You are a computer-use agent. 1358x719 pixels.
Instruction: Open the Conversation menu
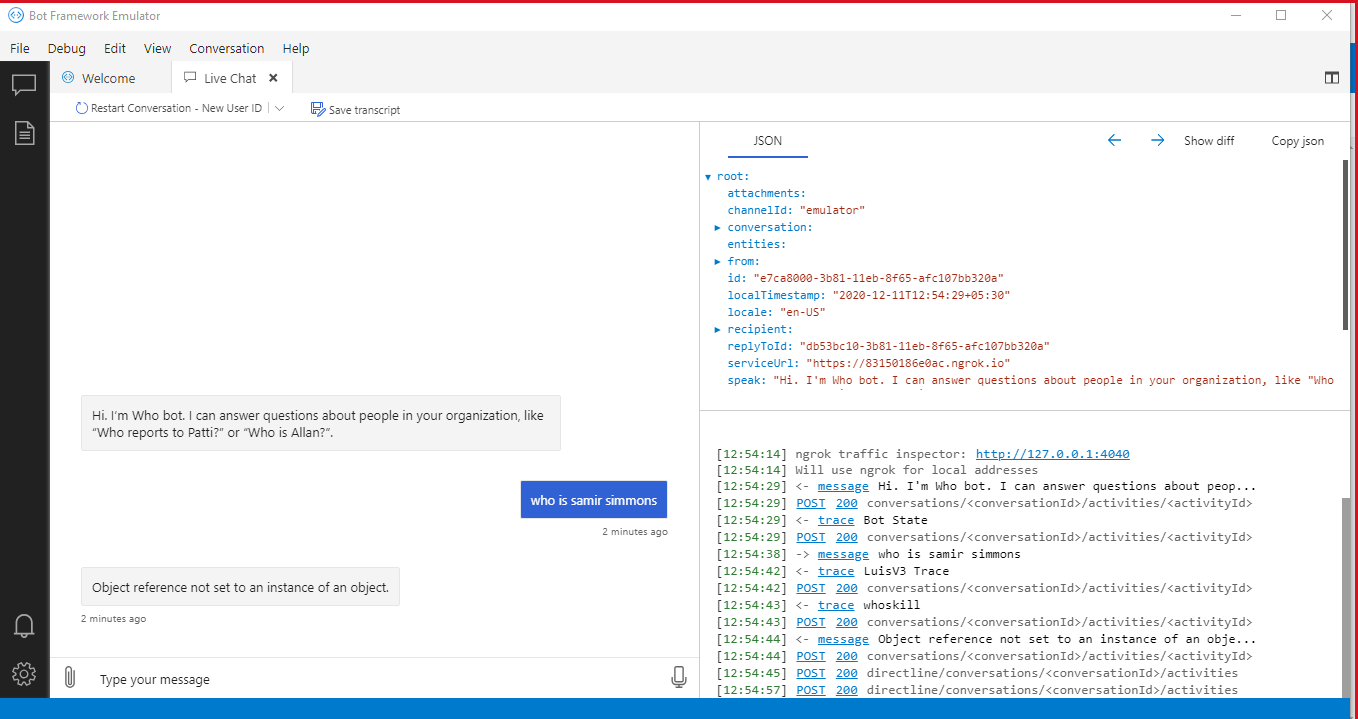[227, 48]
